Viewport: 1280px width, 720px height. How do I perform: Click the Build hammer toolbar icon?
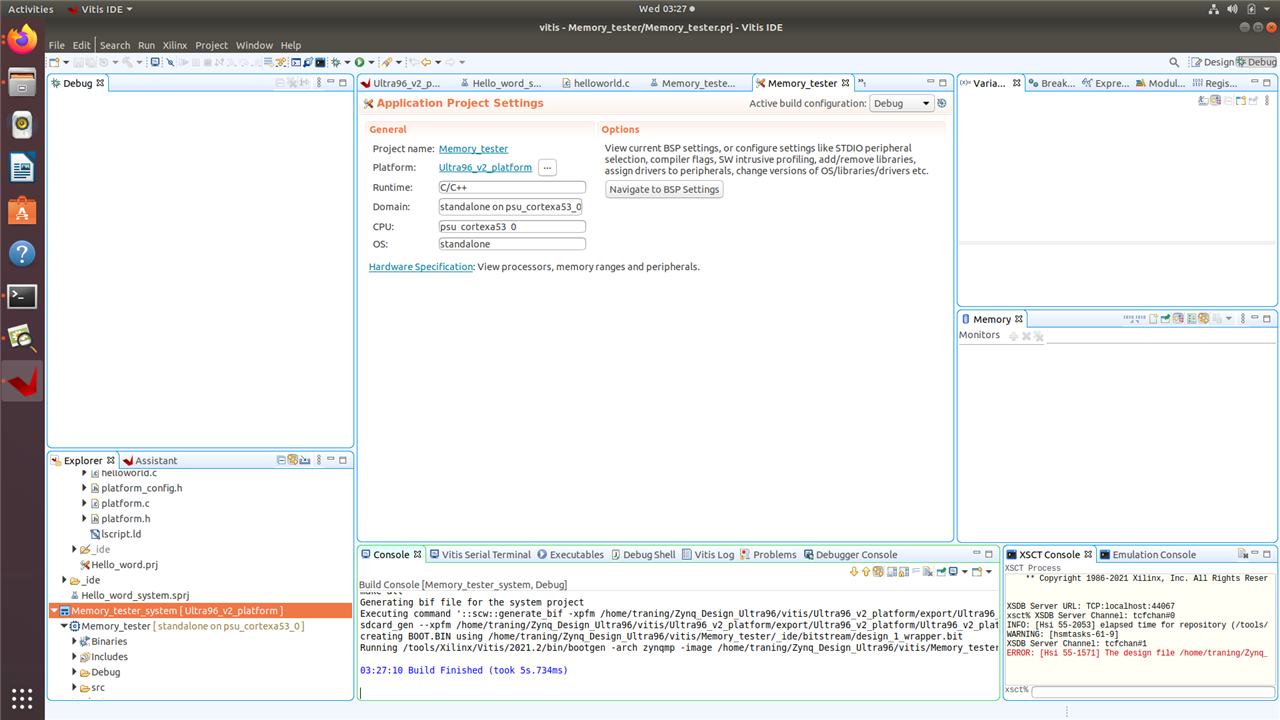point(128,62)
